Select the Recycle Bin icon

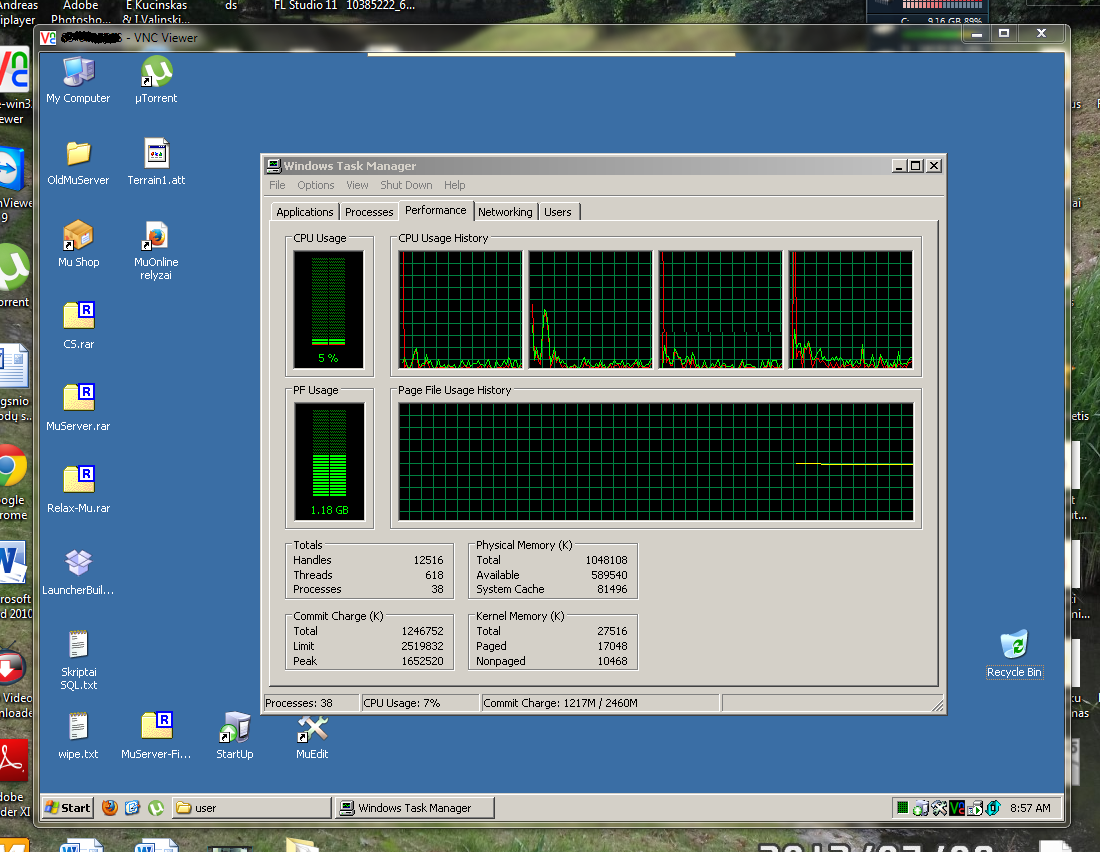(x=1014, y=654)
